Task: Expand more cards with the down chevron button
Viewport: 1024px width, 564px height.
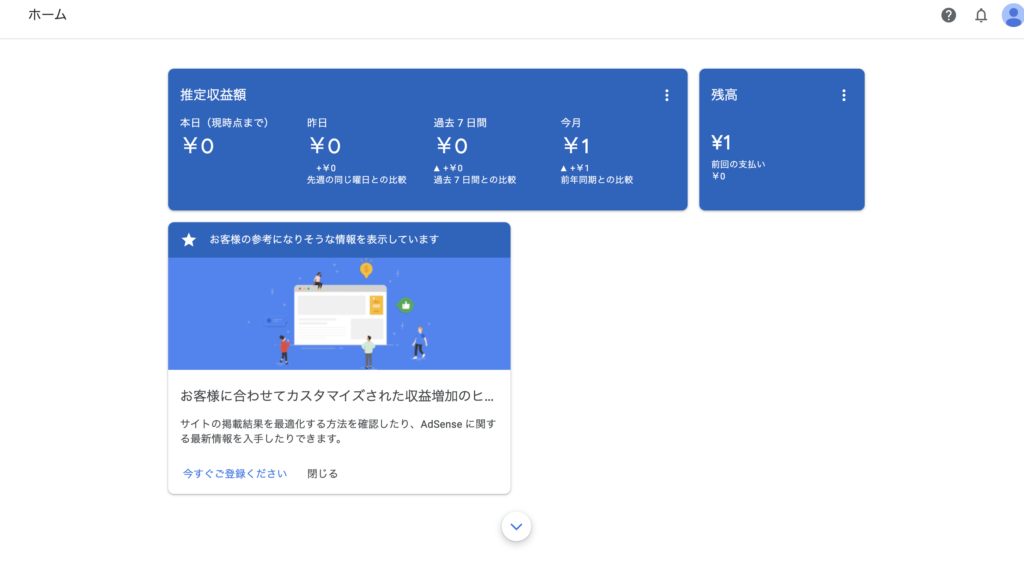Action: pyautogui.click(x=517, y=527)
